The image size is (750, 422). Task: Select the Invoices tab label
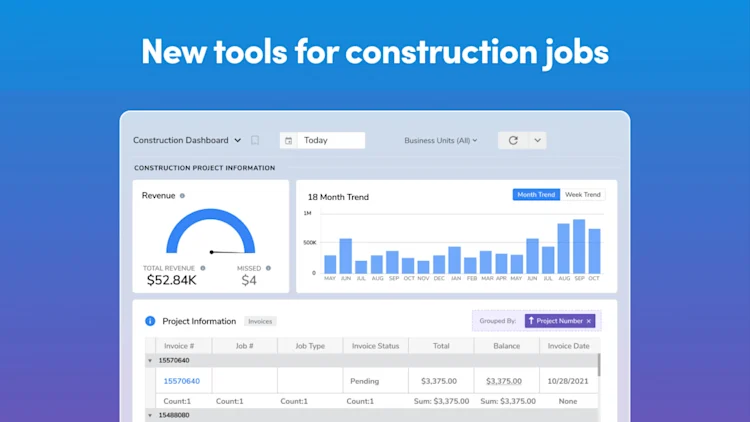[260, 322]
